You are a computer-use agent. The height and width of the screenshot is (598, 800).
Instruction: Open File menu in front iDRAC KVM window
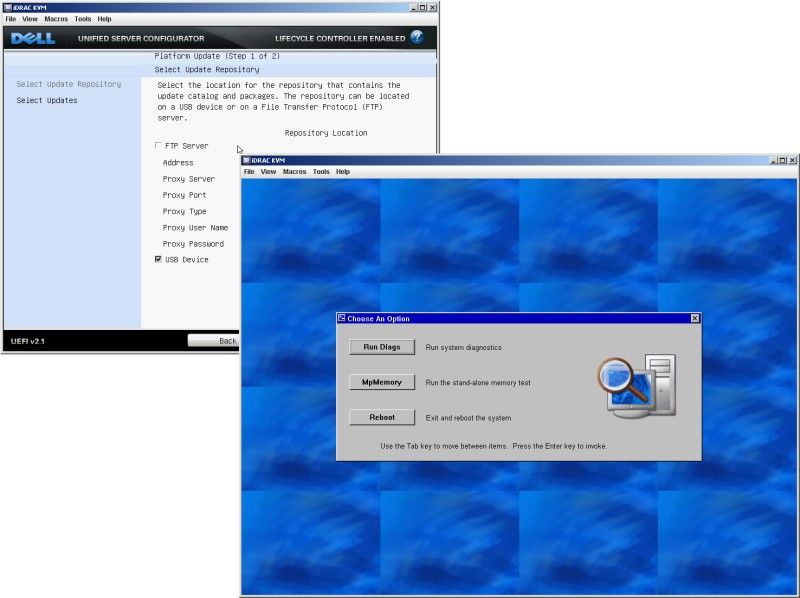(249, 172)
